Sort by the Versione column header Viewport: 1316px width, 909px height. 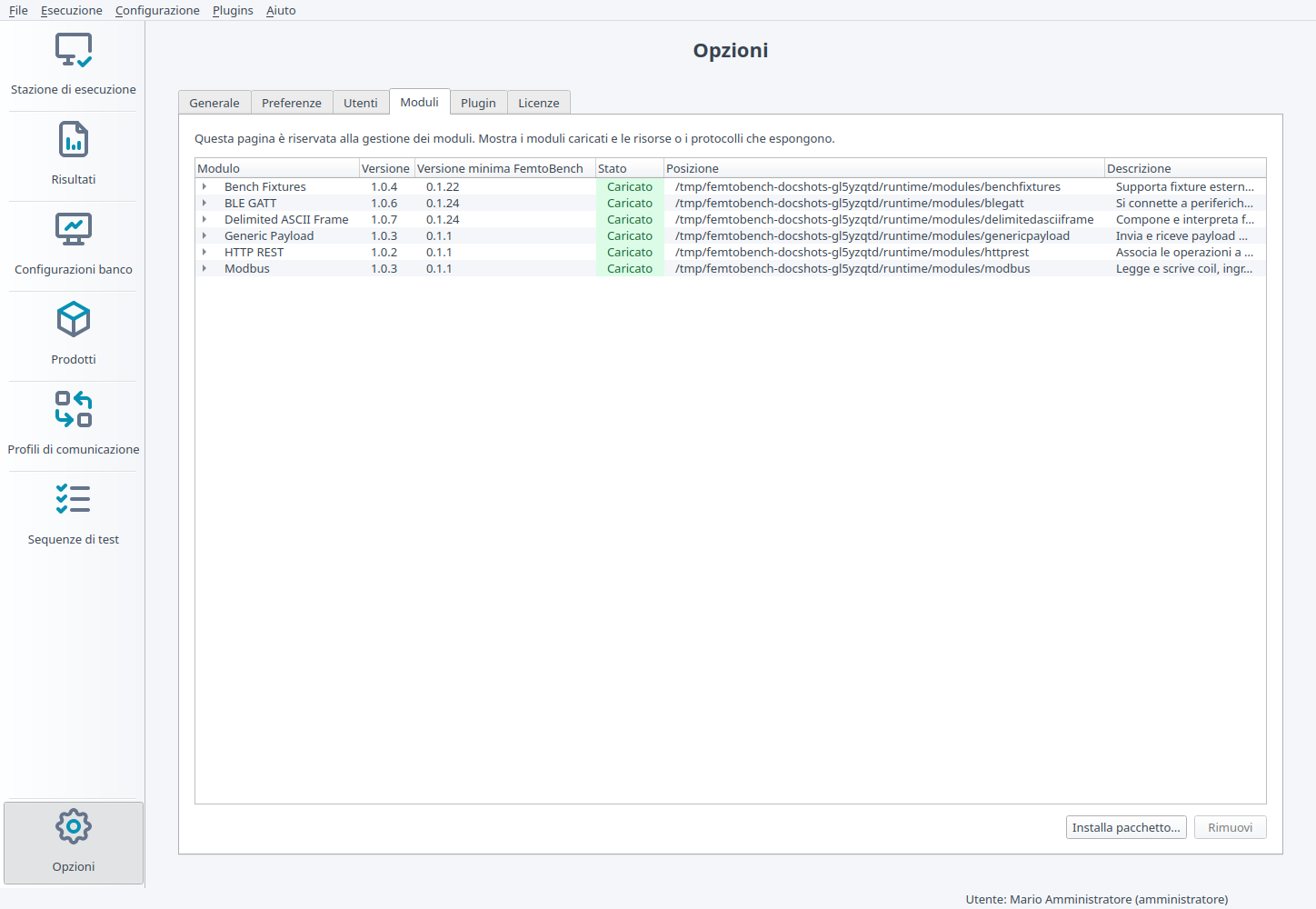coord(386,168)
